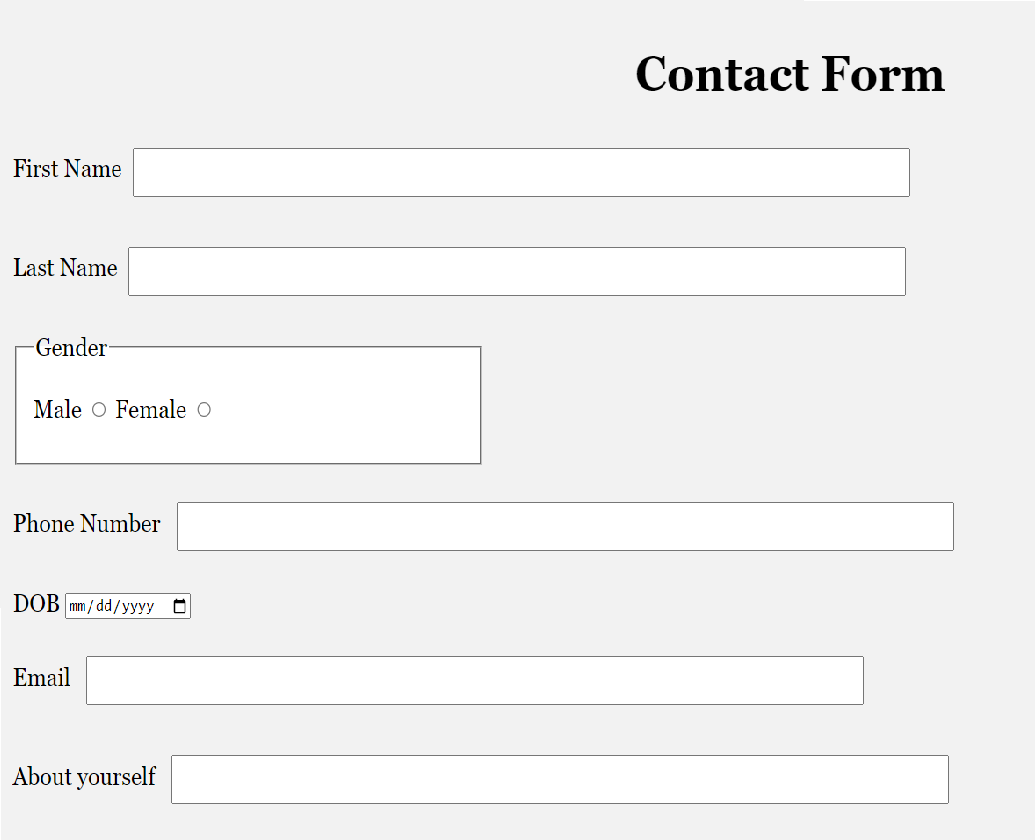Select the Male radio button
The height and width of the screenshot is (840, 1036).
pos(98,410)
